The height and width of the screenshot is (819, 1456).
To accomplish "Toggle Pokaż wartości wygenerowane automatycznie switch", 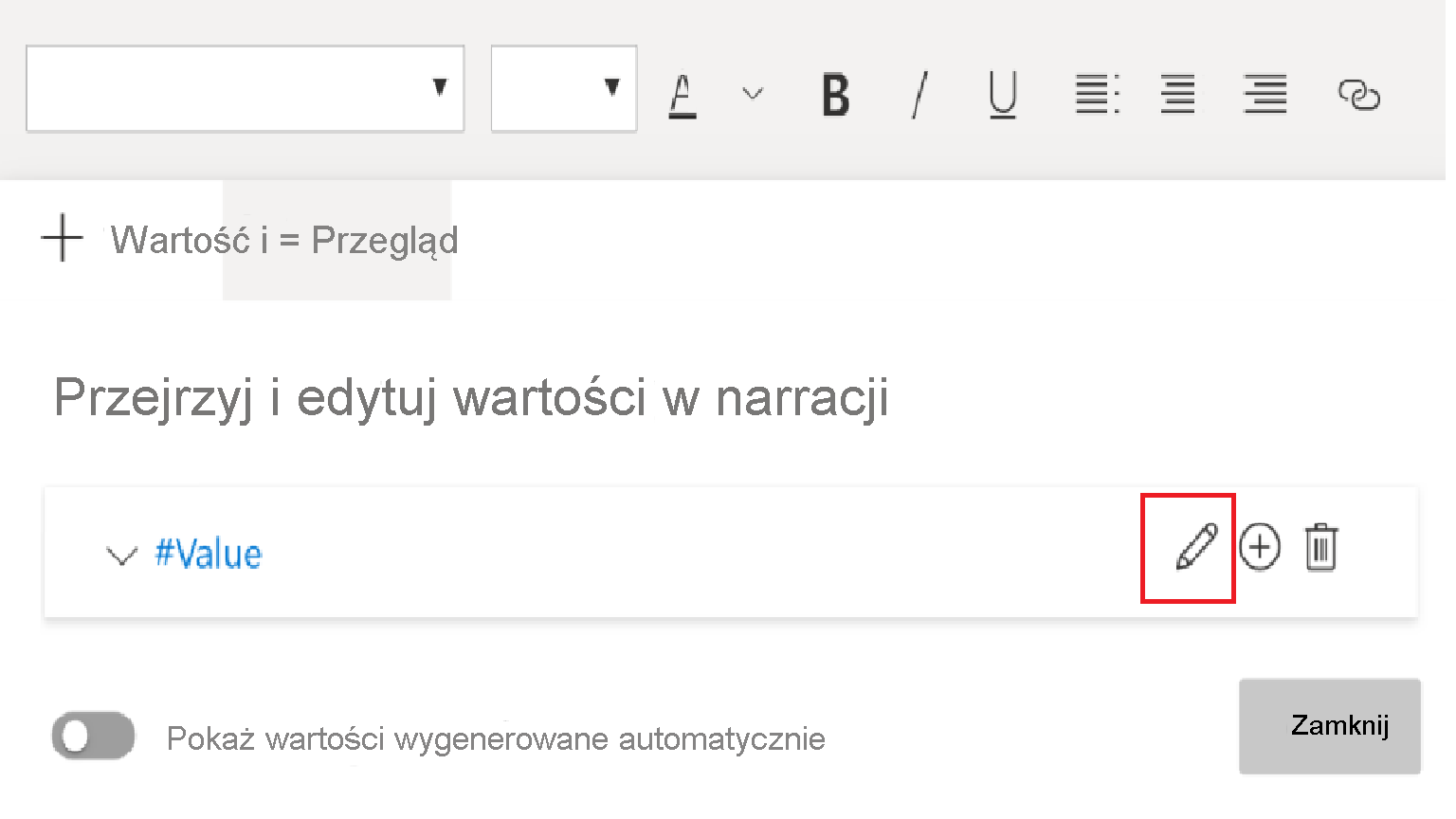I will pyautogui.click(x=93, y=736).
